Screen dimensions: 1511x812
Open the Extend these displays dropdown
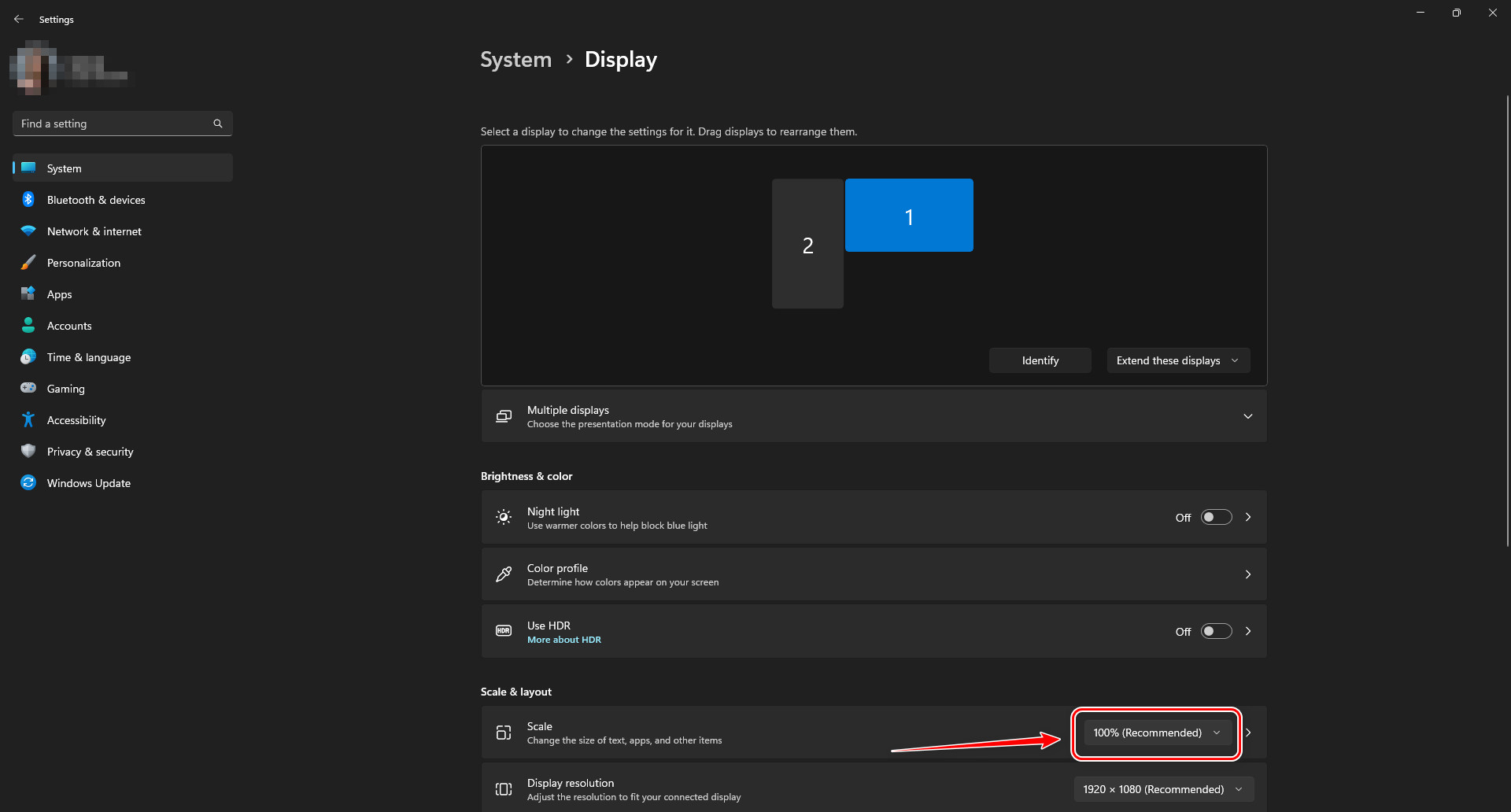(1177, 360)
